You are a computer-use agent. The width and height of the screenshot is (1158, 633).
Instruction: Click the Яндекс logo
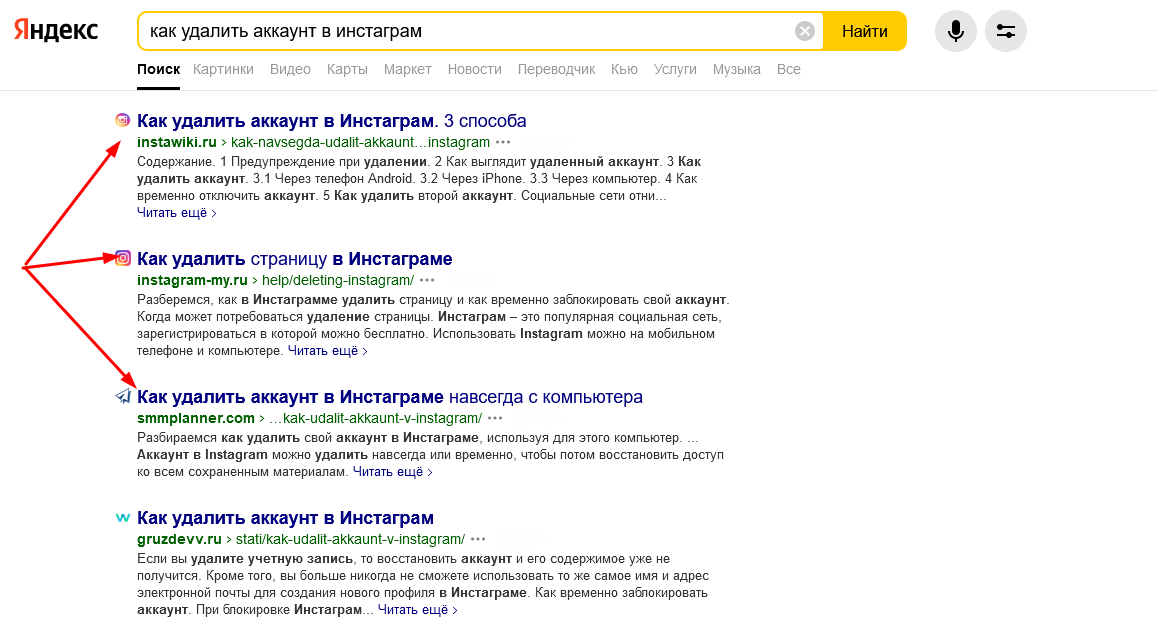tap(56, 30)
